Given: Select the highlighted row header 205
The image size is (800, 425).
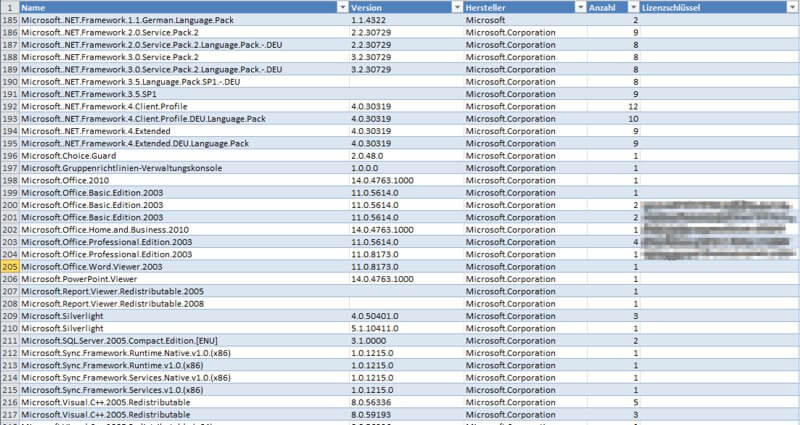Looking at the screenshot, I should tap(10, 267).
